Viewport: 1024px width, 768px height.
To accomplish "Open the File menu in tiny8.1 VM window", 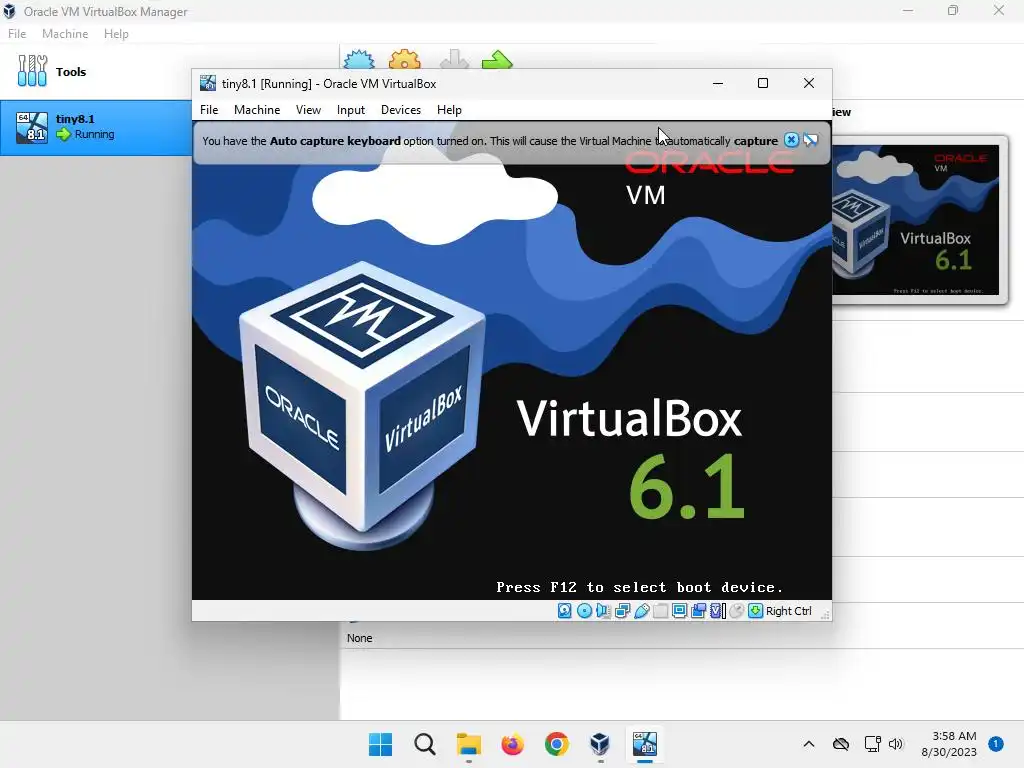I will [209, 110].
